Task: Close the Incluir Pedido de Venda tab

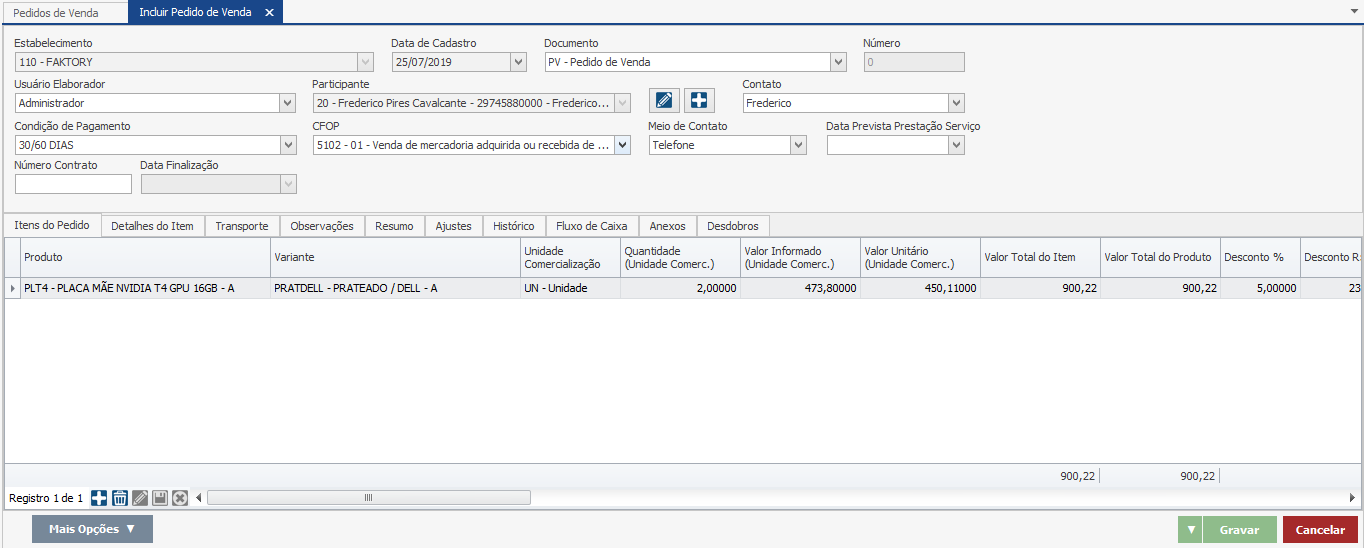Action: [x=269, y=12]
